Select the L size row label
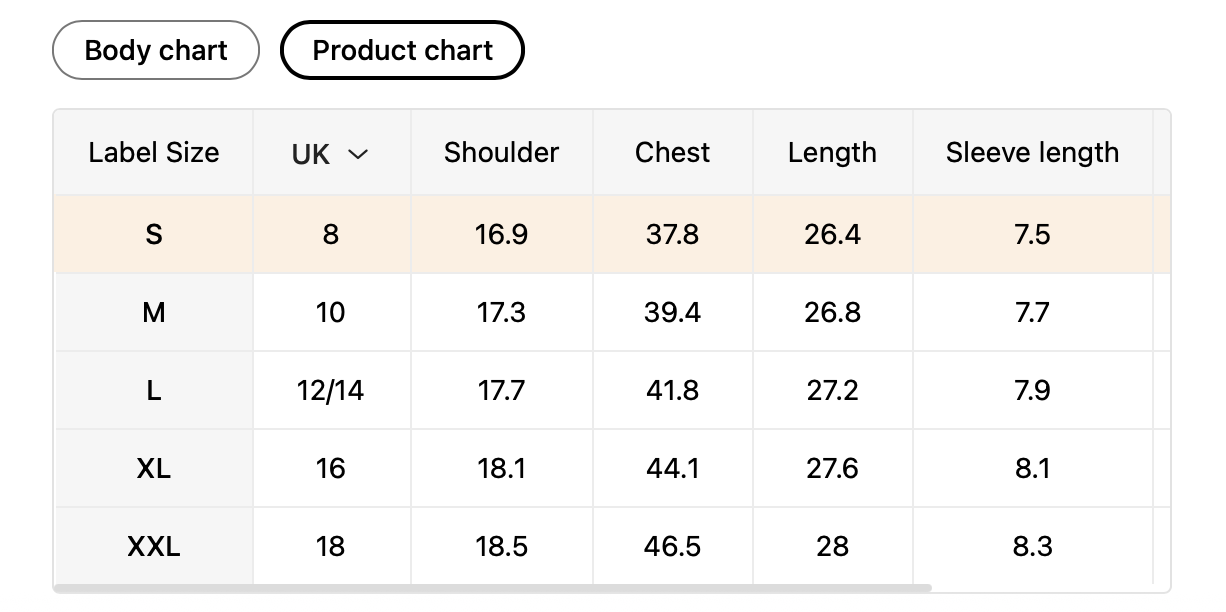 pyautogui.click(x=153, y=390)
